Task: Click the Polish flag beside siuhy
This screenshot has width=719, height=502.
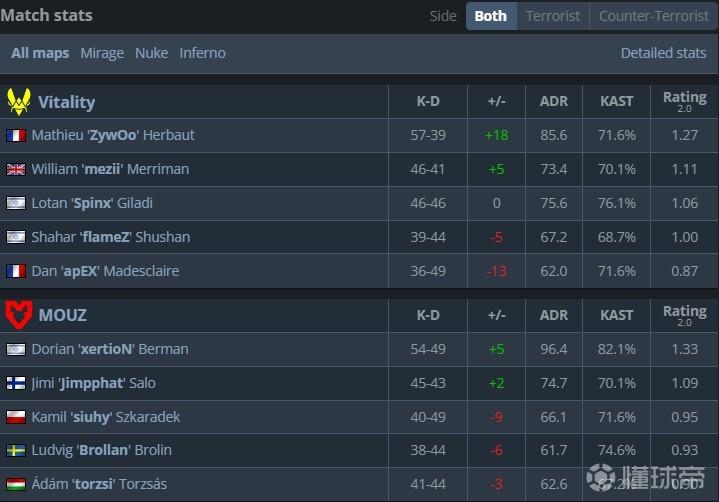Action: click(x=16, y=417)
